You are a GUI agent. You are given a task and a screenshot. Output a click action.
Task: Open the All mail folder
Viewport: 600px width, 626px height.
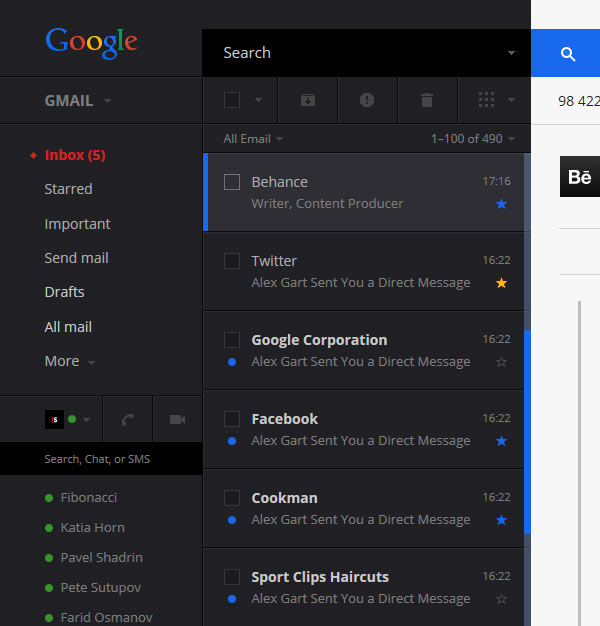[68, 327]
